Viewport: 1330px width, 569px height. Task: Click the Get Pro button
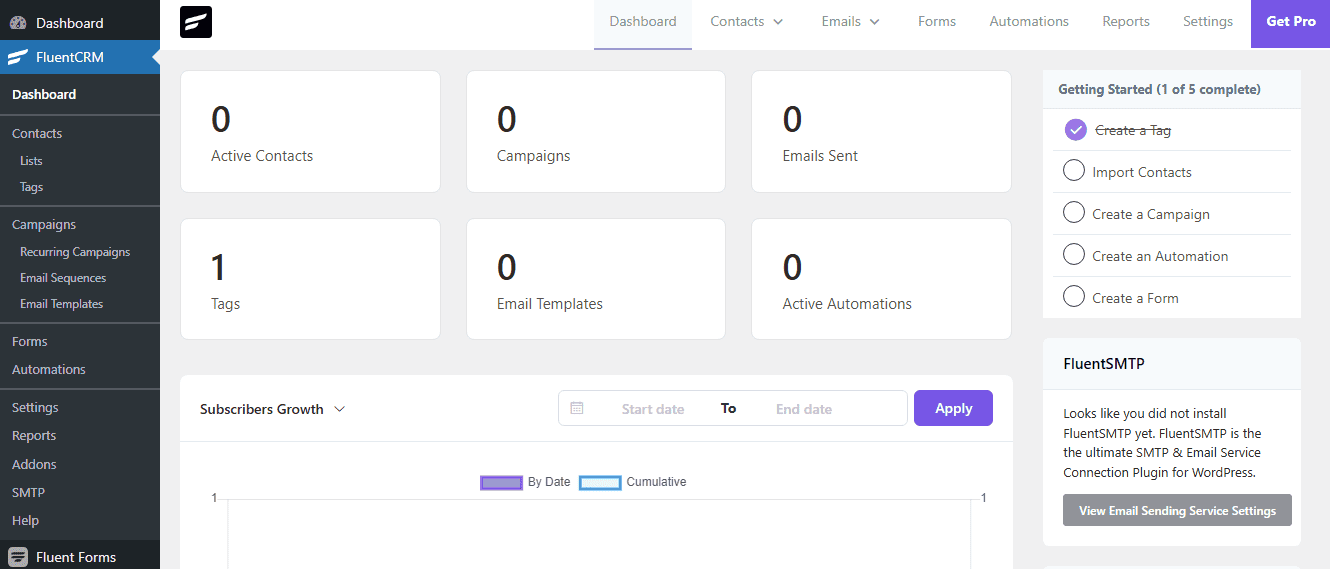pos(1291,24)
